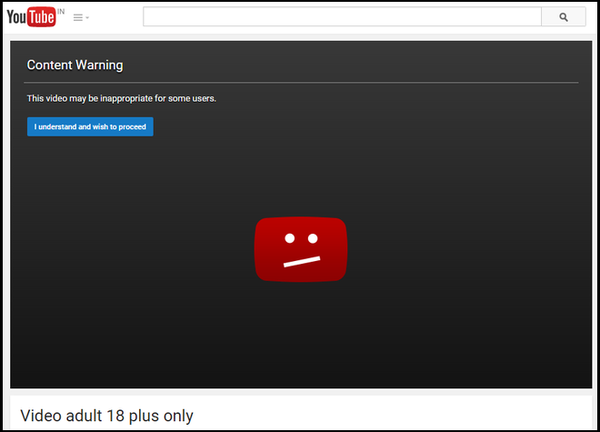Select the red Tube part of the logo
Viewport: 600px width, 432px height.
tap(42, 17)
